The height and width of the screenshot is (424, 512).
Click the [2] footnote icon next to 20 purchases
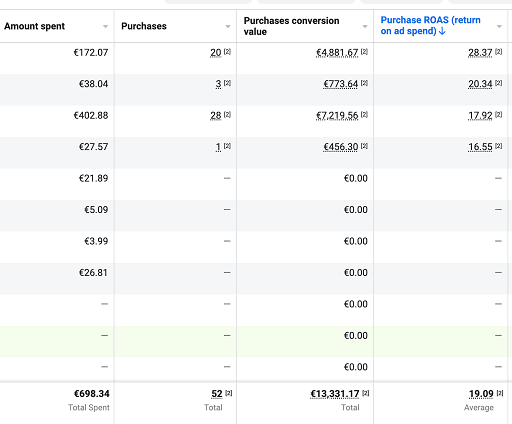(227, 52)
